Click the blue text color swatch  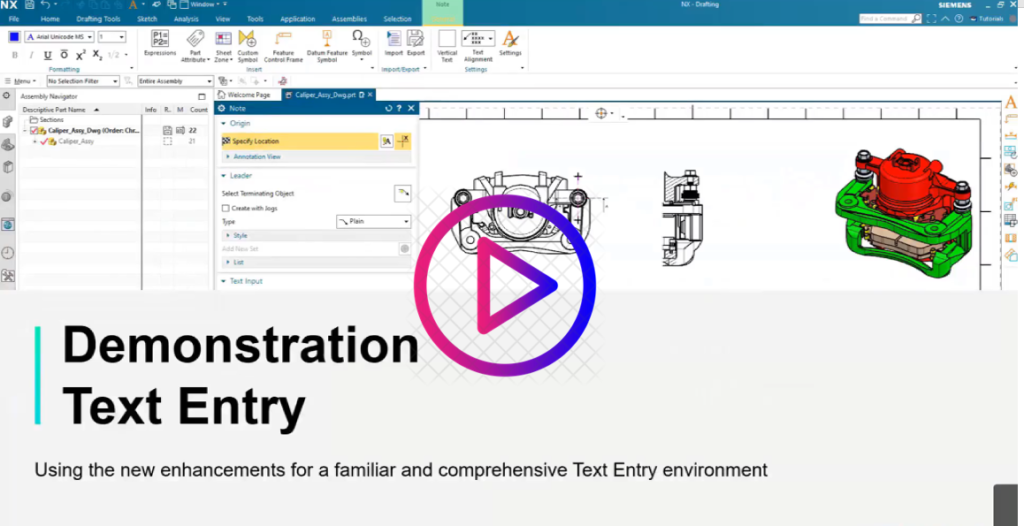coord(14,37)
